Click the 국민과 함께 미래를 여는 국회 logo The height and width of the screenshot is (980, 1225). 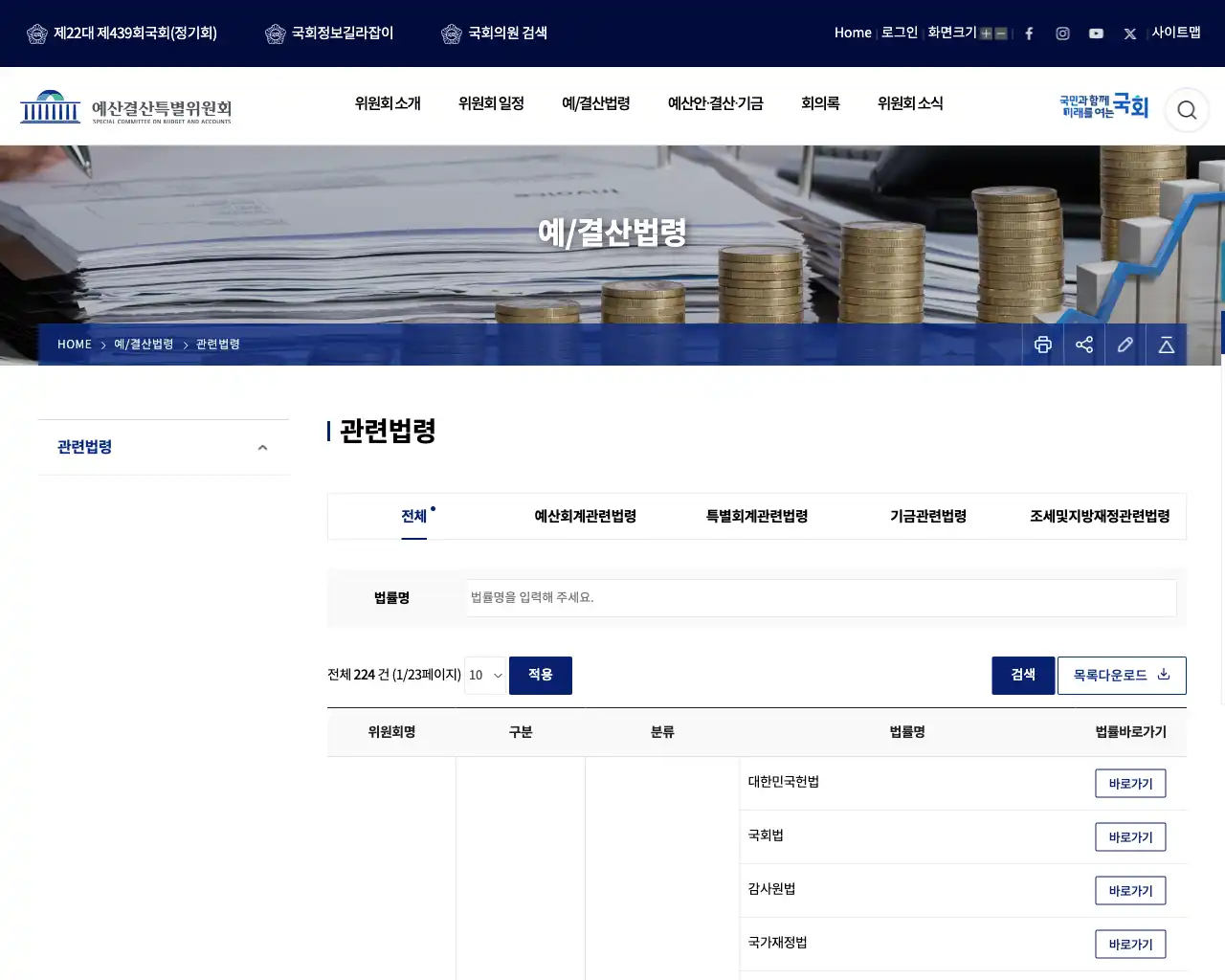coord(1103,106)
